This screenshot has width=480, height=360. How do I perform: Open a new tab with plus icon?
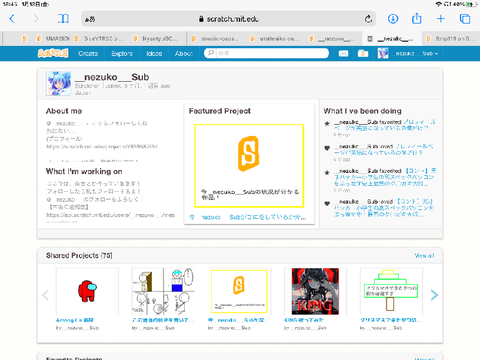click(x=441, y=19)
